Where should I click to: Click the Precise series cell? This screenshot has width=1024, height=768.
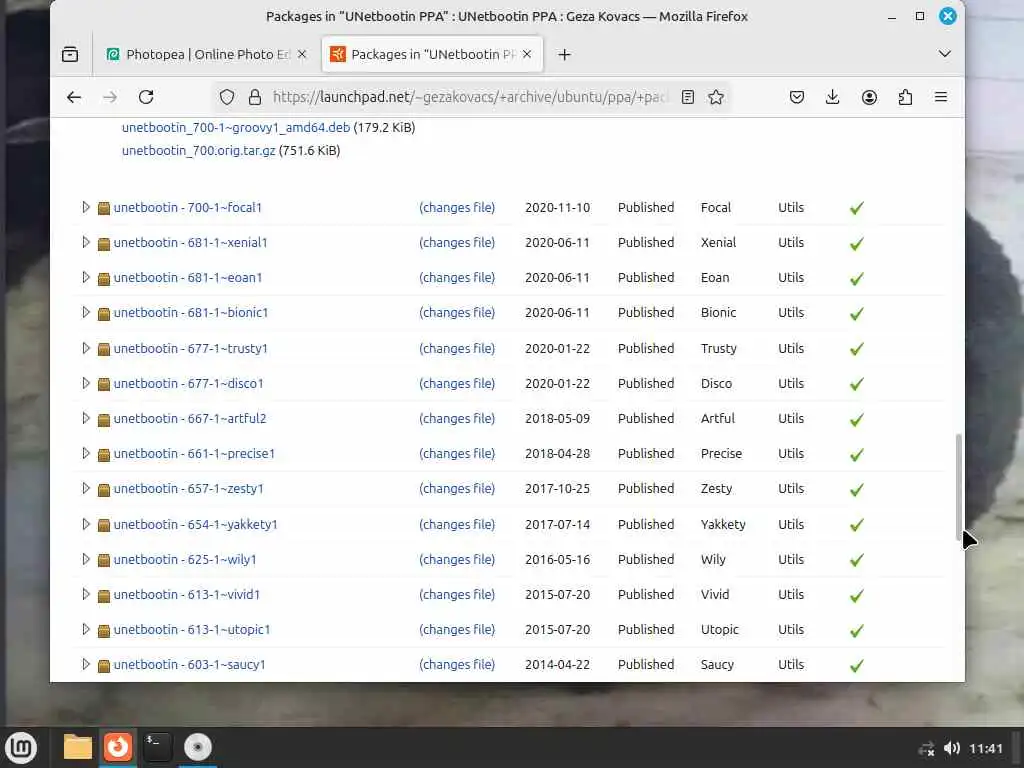(x=721, y=453)
